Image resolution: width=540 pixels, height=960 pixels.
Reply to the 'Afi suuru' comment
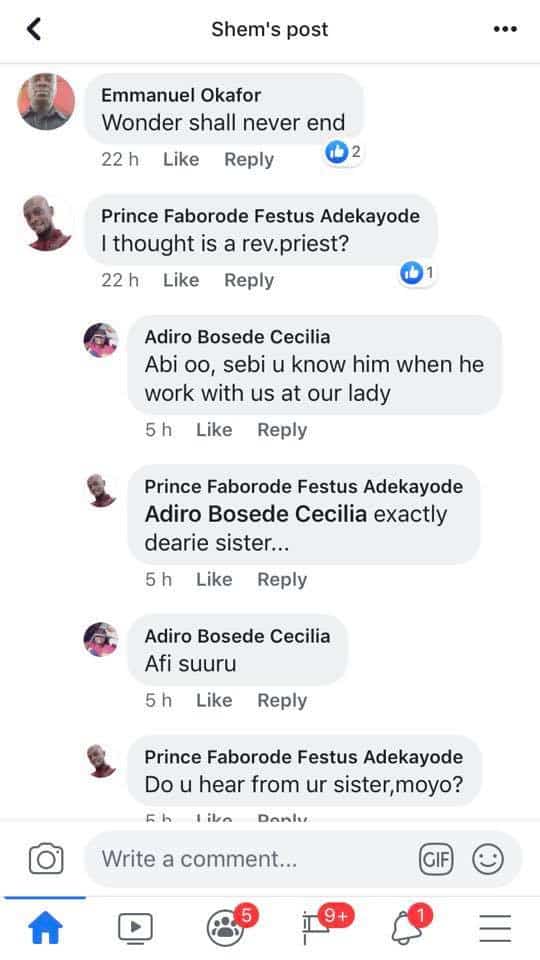282,700
